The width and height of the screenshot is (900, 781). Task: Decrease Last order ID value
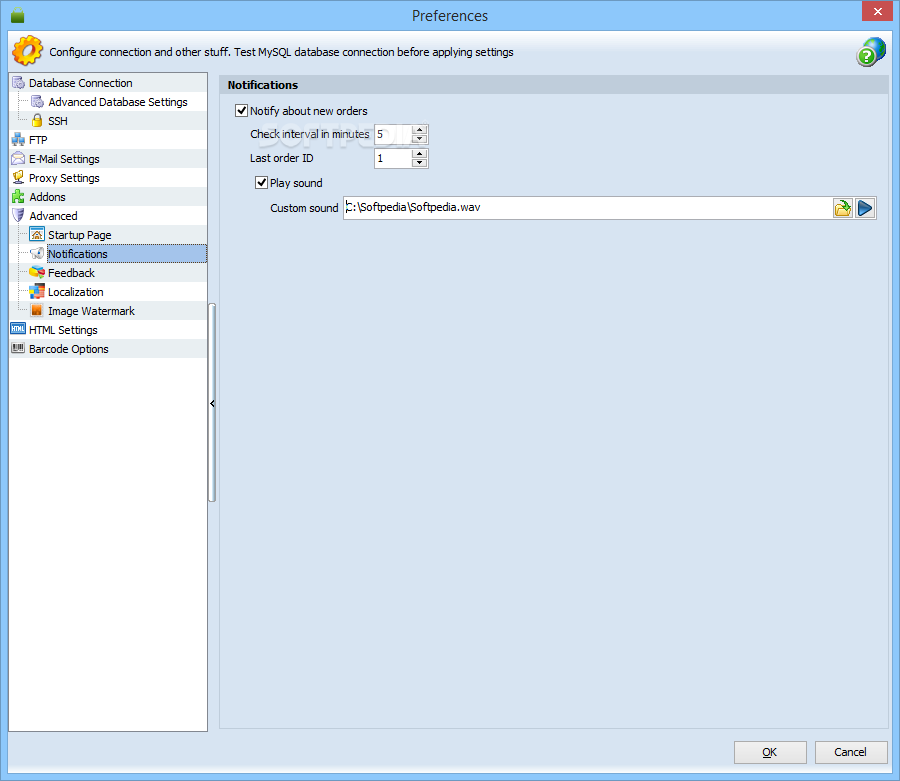[420, 163]
